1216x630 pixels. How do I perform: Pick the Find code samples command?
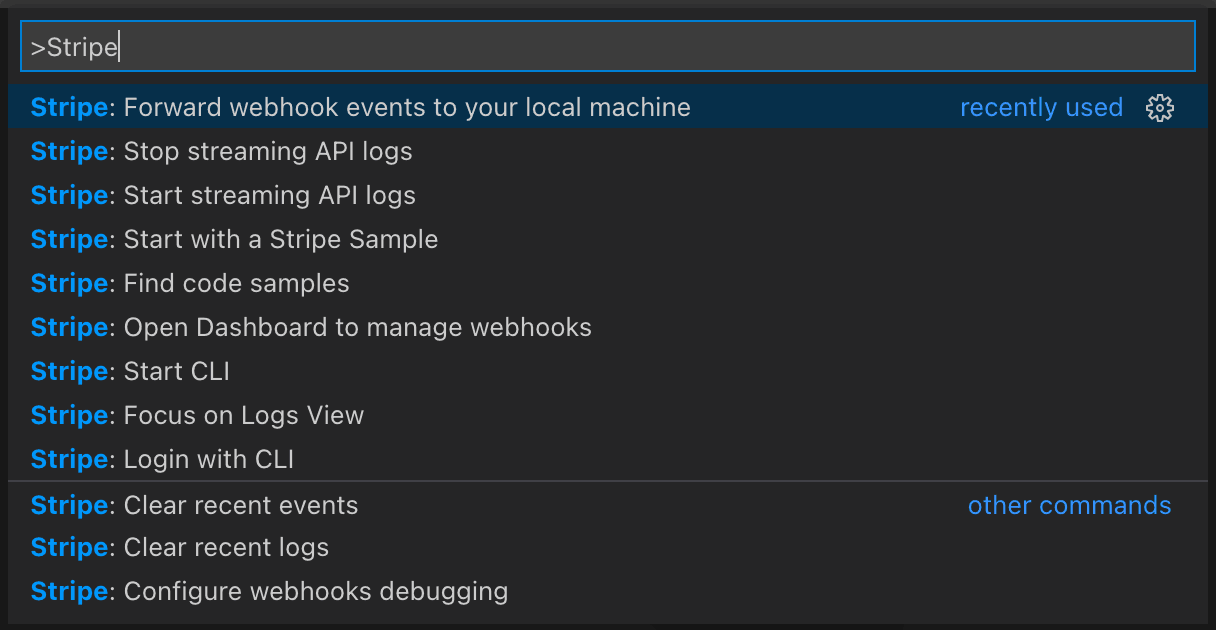coord(608,283)
